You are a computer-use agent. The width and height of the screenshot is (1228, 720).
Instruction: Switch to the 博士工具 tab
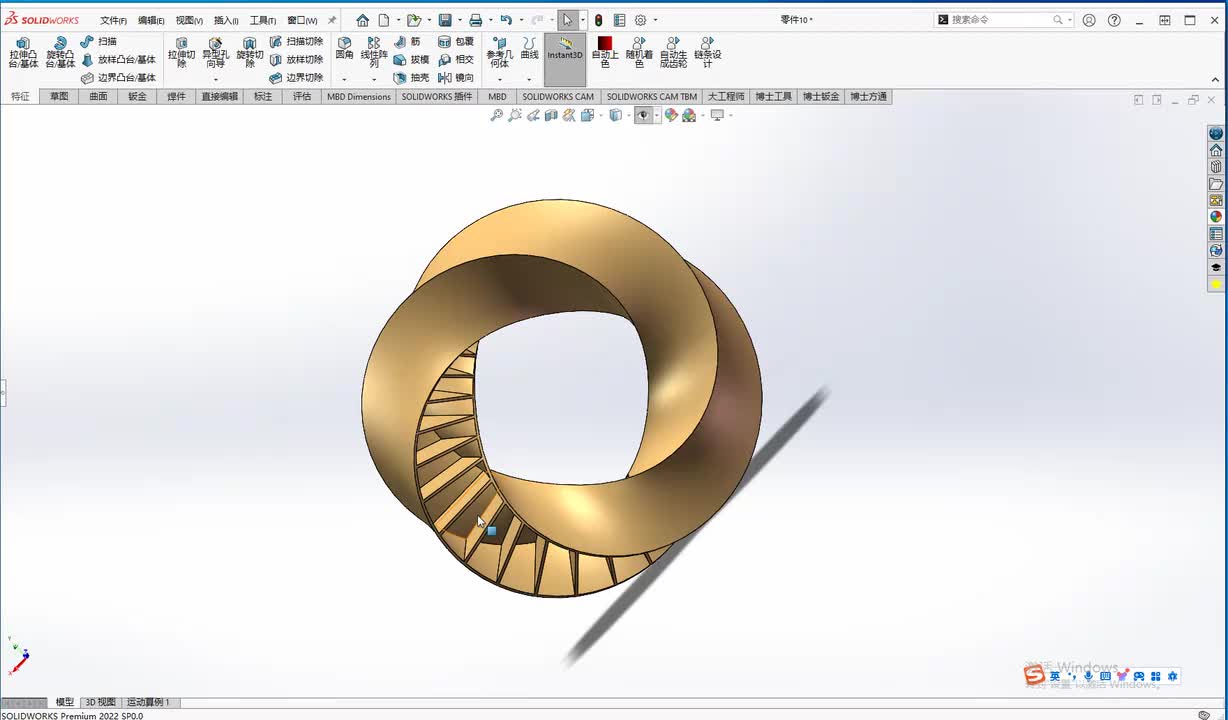pos(773,97)
